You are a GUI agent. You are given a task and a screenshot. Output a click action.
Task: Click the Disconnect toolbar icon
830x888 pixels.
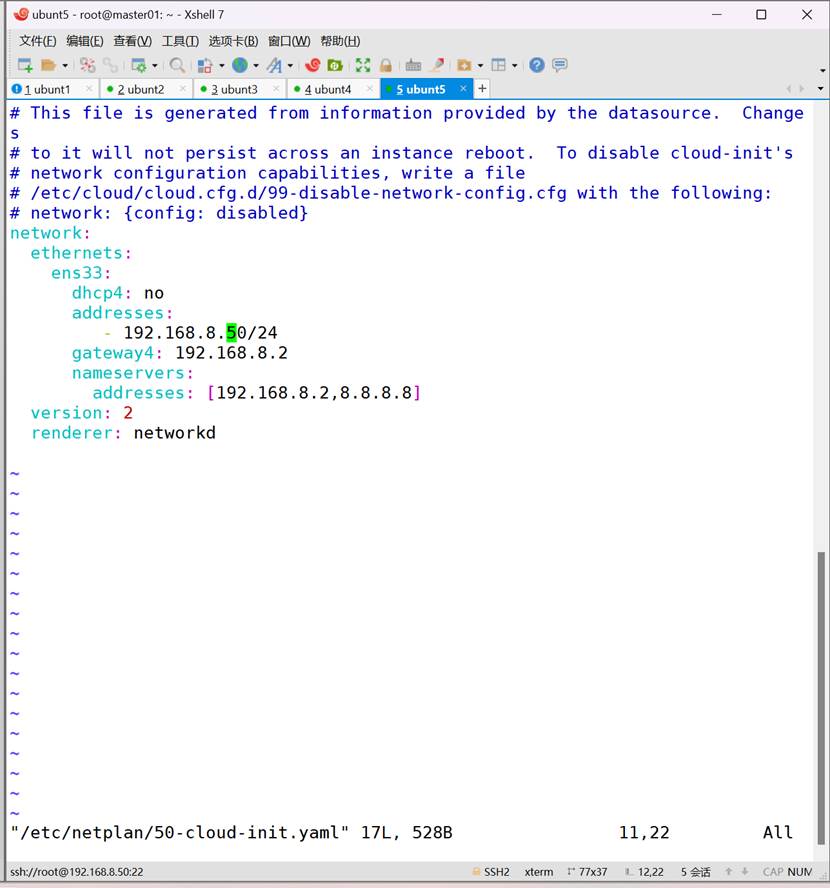pyautogui.click(x=87, y=65)
